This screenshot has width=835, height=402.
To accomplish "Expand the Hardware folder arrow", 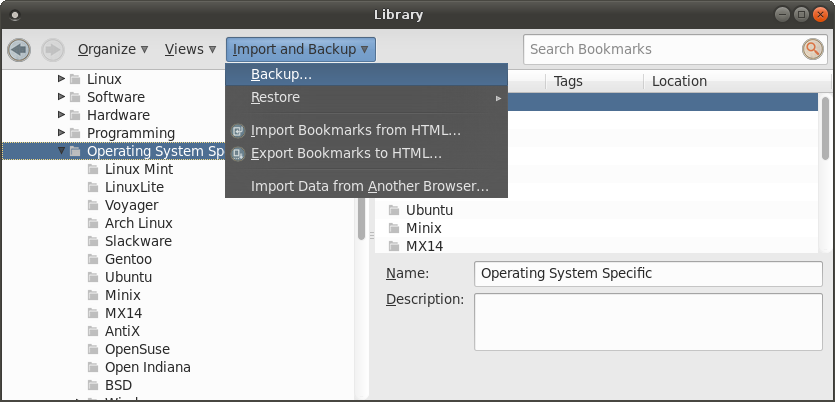I will [61, 115].
